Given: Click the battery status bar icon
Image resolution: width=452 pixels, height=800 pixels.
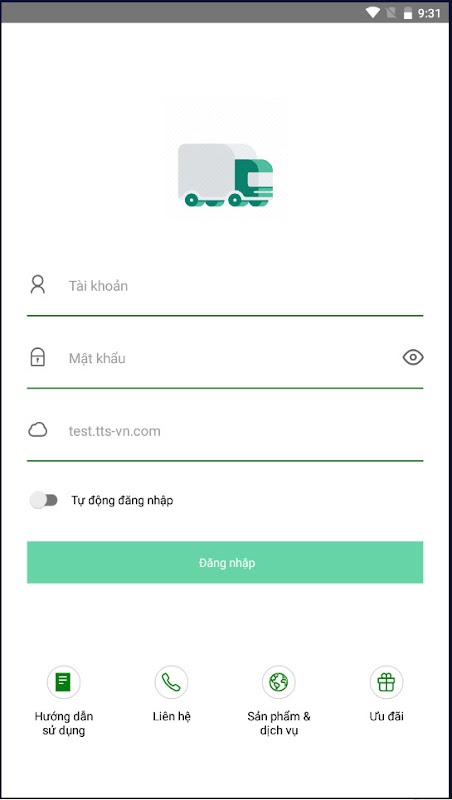Looking at the screenshot, I should pyautogui.click(x=408, y=13).
